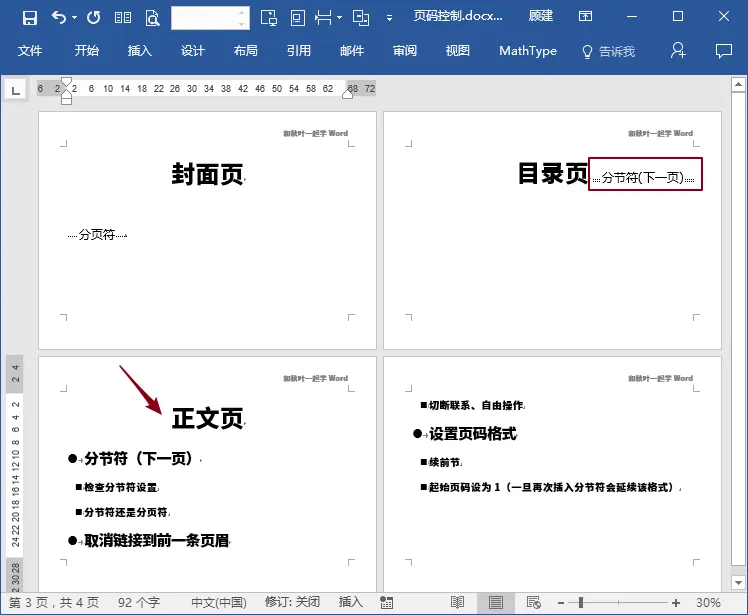Toggle track changes status 修订: 关闭
Image resolution: width=748 pixels, height=615 pixels.
pyautogui.click(x=292, y=603)
